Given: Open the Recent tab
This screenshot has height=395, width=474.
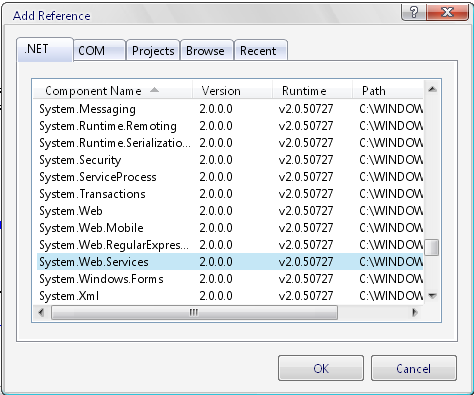Looking at the screenshot, I should (x=261, y=50).
